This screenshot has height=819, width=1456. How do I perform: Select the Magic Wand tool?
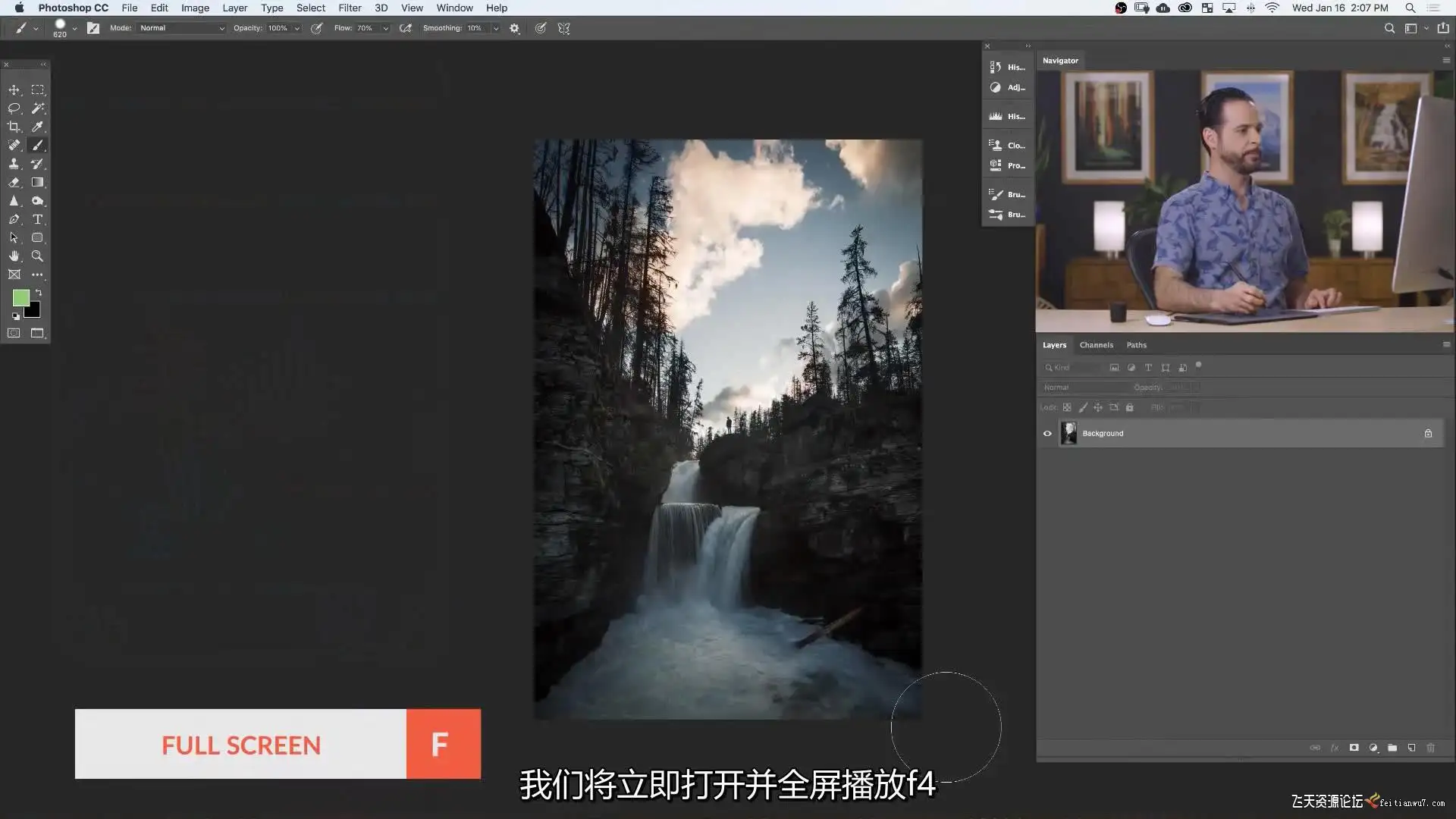37,108
